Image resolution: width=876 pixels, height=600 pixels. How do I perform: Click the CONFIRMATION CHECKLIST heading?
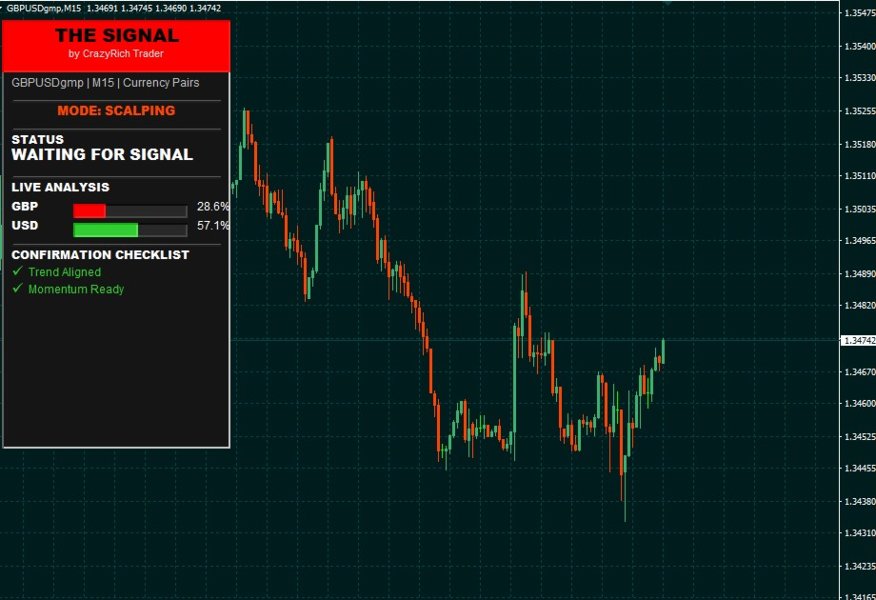pos(100,255)
